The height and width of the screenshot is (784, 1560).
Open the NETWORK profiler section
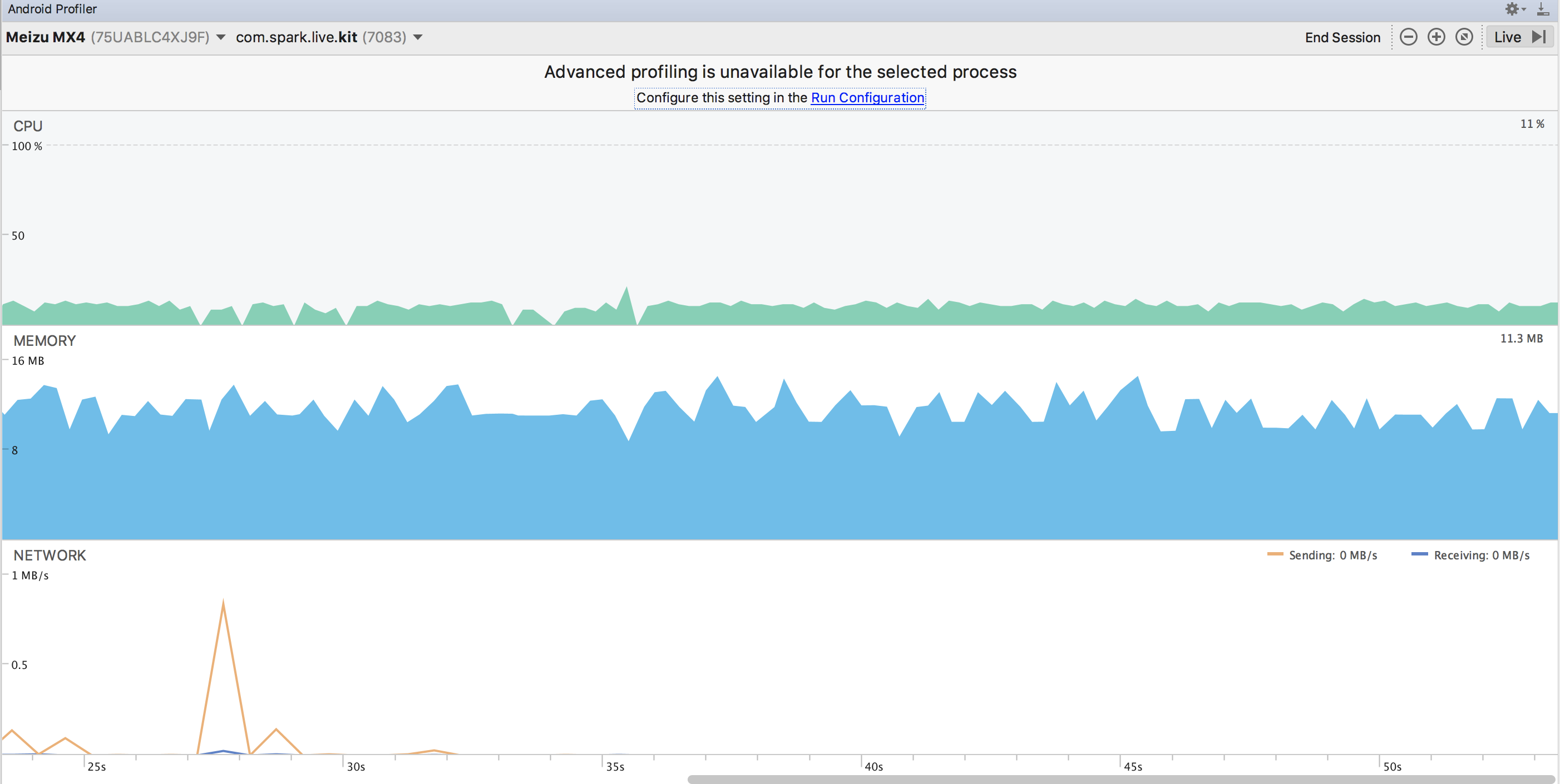[x=50, y=555]
